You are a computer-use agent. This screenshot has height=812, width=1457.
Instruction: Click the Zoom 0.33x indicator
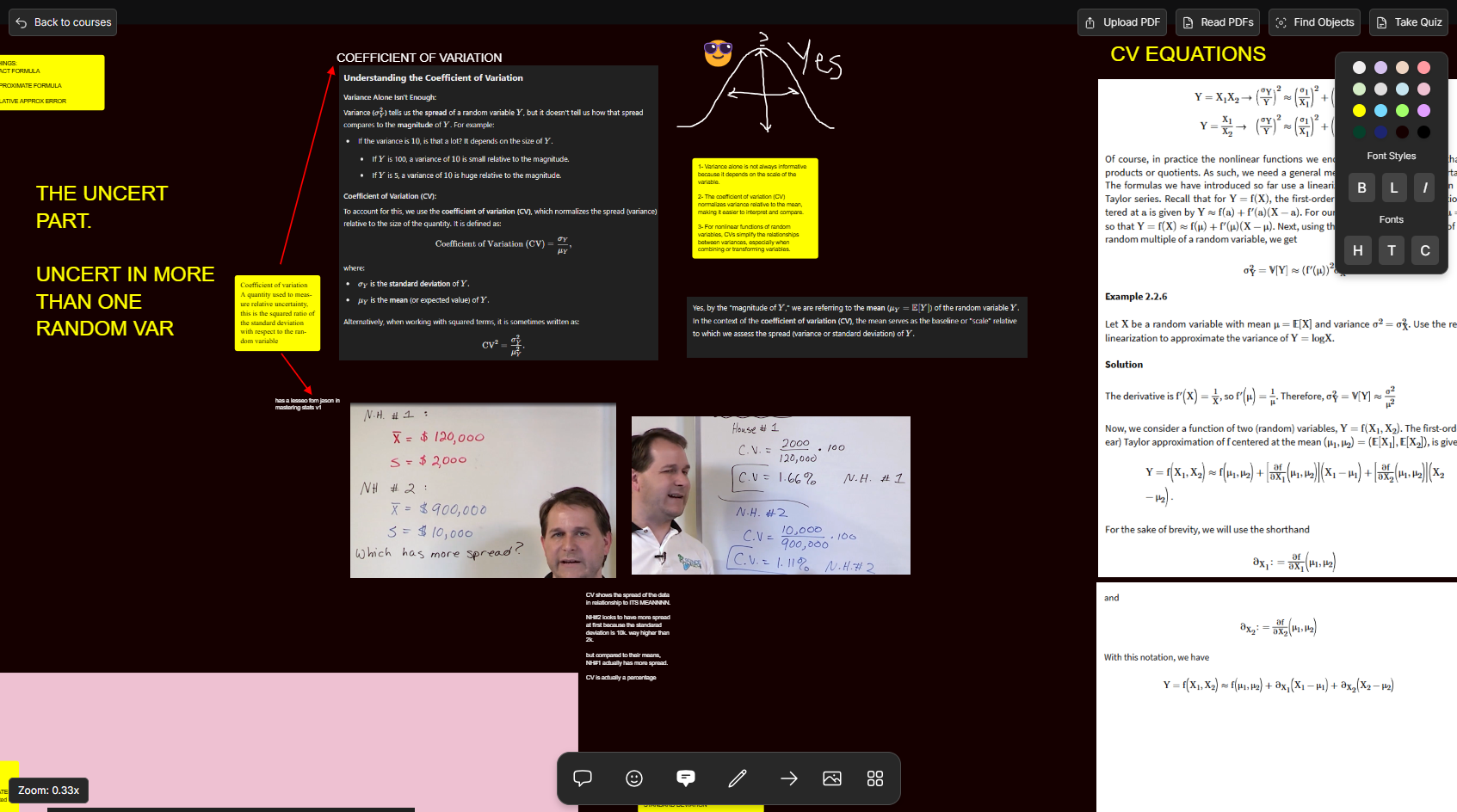(x=47, y=790)
